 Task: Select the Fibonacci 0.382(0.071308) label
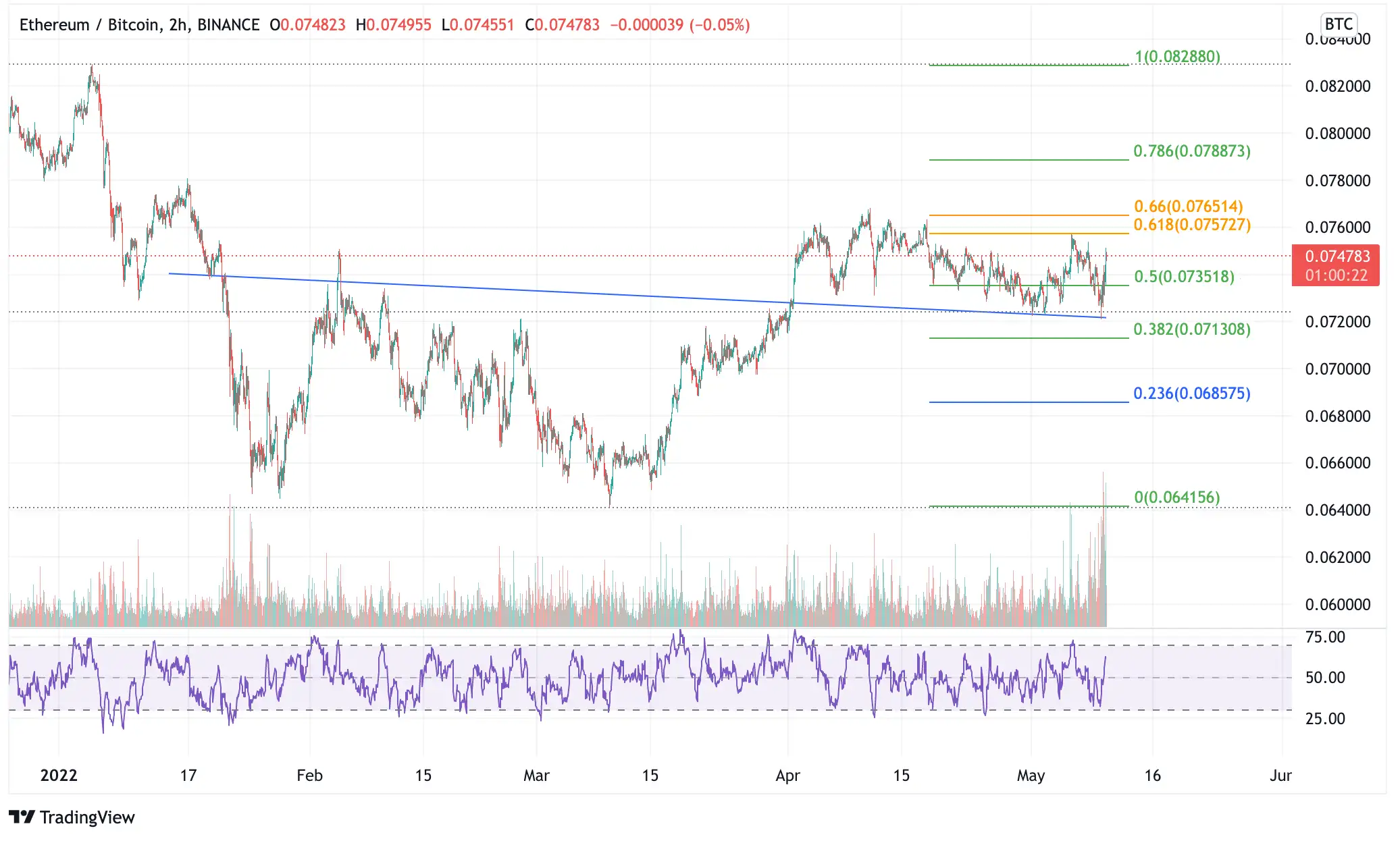click(1192, 329)
